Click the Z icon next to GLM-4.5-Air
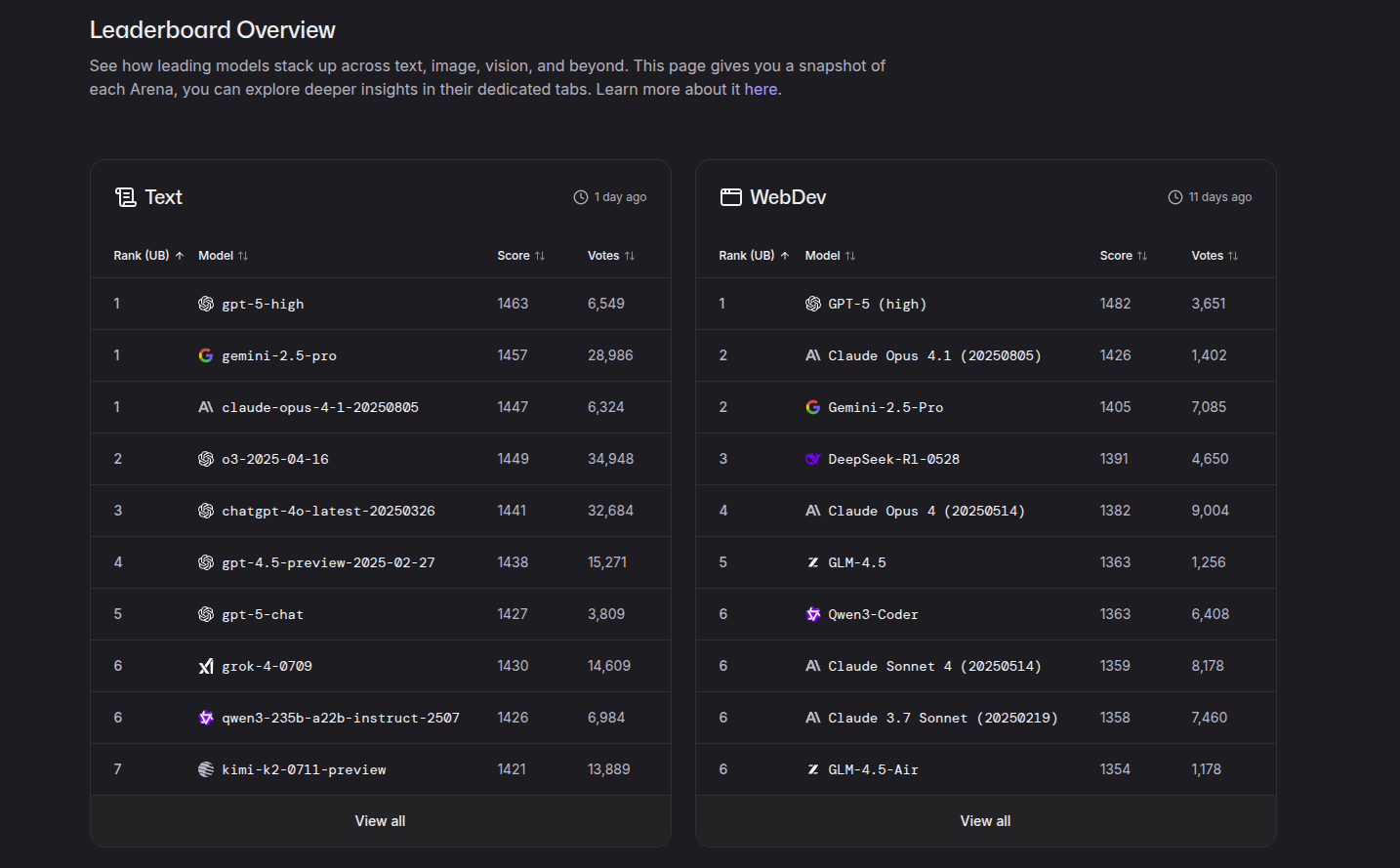Viewport: 1400px width, 868px height. (813, 769)
